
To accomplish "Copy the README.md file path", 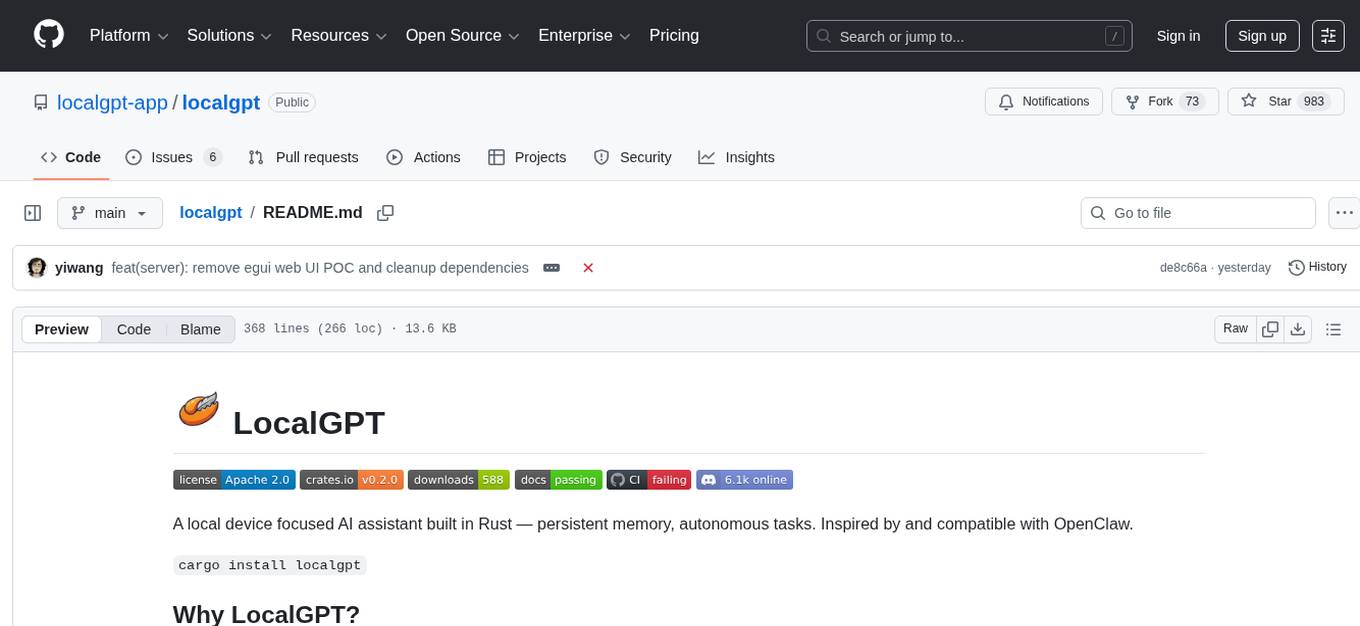I will (385, 212).
